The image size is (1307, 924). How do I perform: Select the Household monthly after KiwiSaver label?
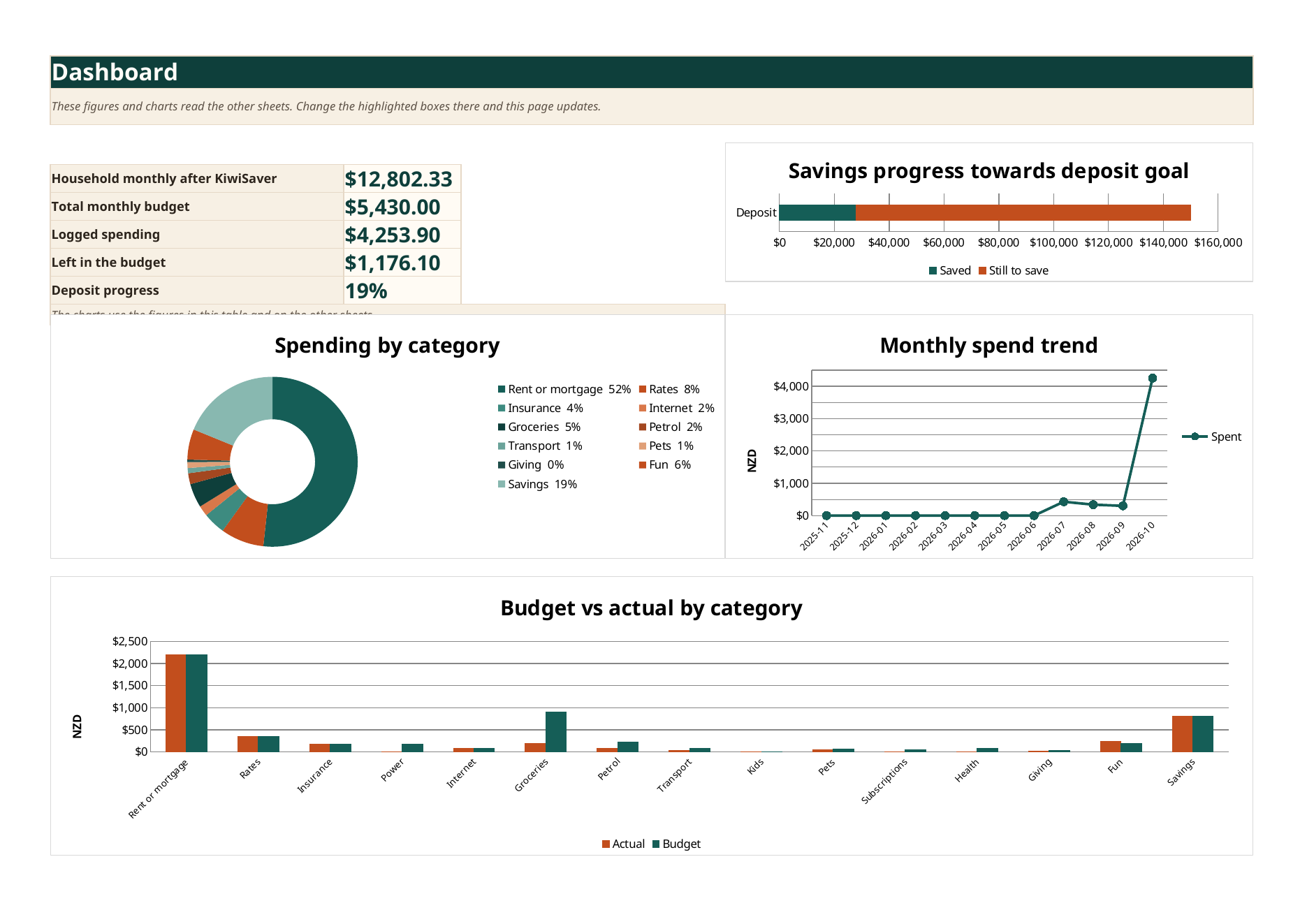coord(164,179)
